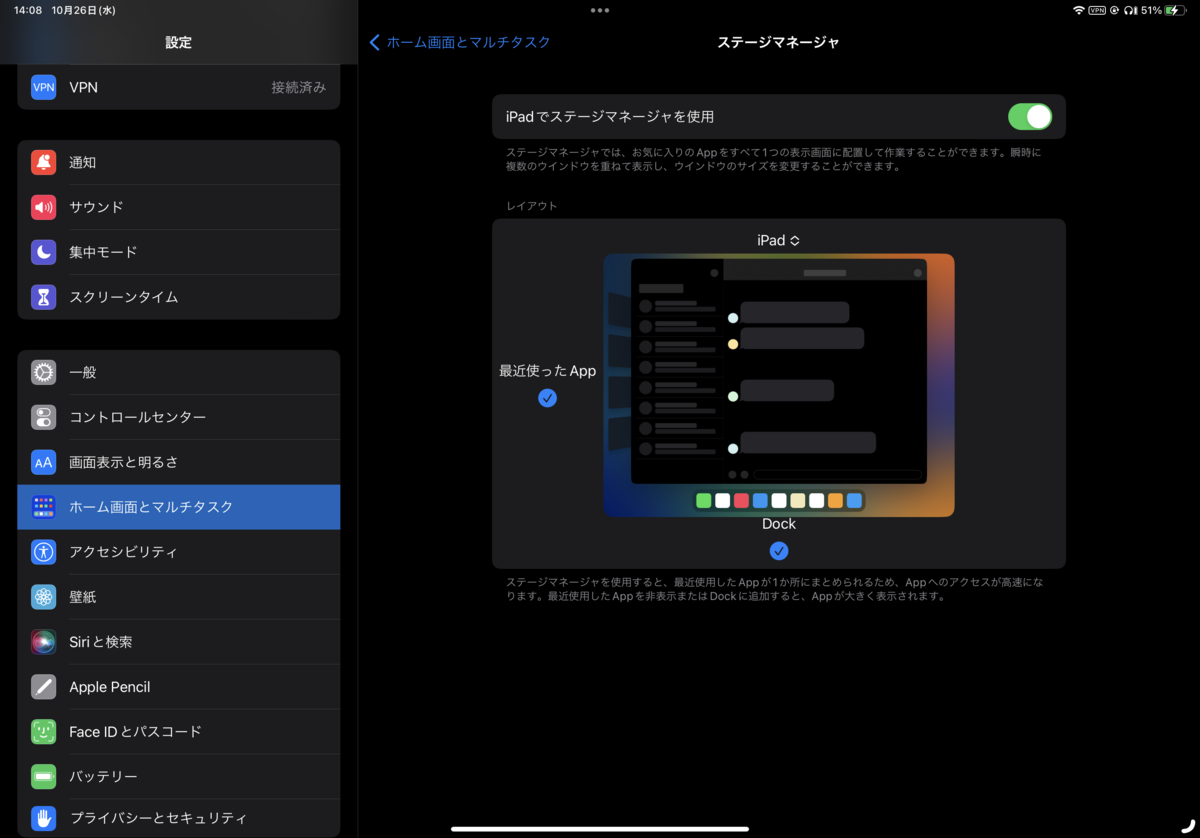Tap the ステージマネージャ page title

click(778, 42)
